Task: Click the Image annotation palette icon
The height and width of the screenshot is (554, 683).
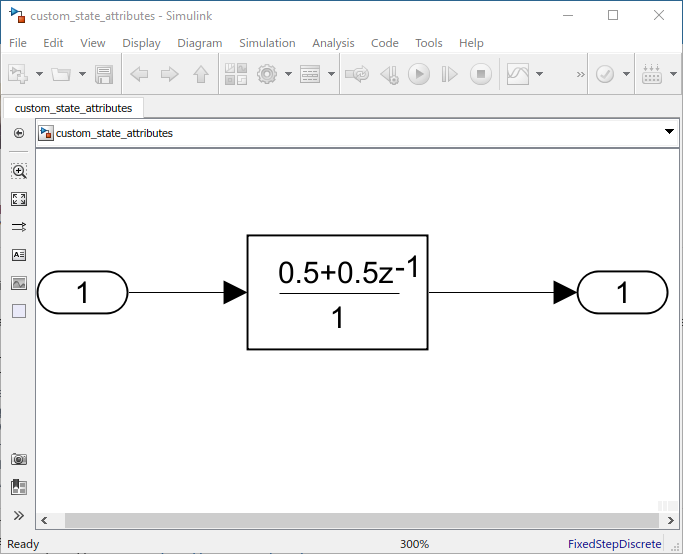Action: click(x=19, y=283)
